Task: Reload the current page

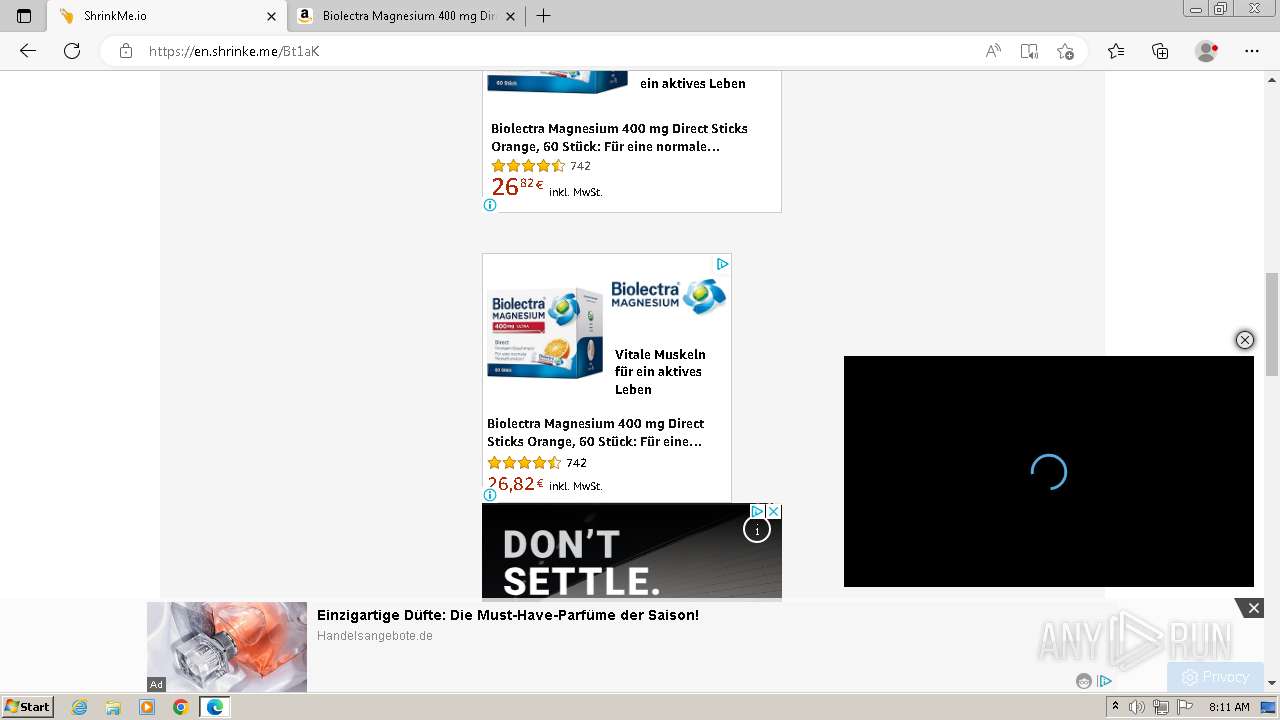Action: (x=72, y=51)
